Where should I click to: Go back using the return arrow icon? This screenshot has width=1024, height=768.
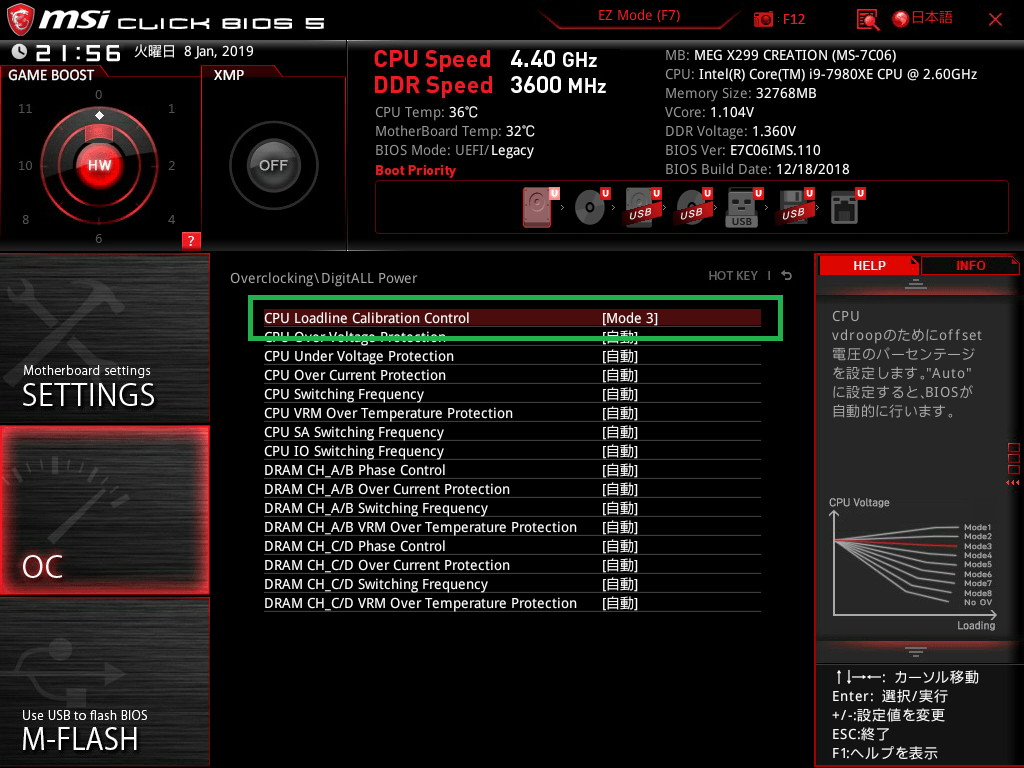click(787, 276)
